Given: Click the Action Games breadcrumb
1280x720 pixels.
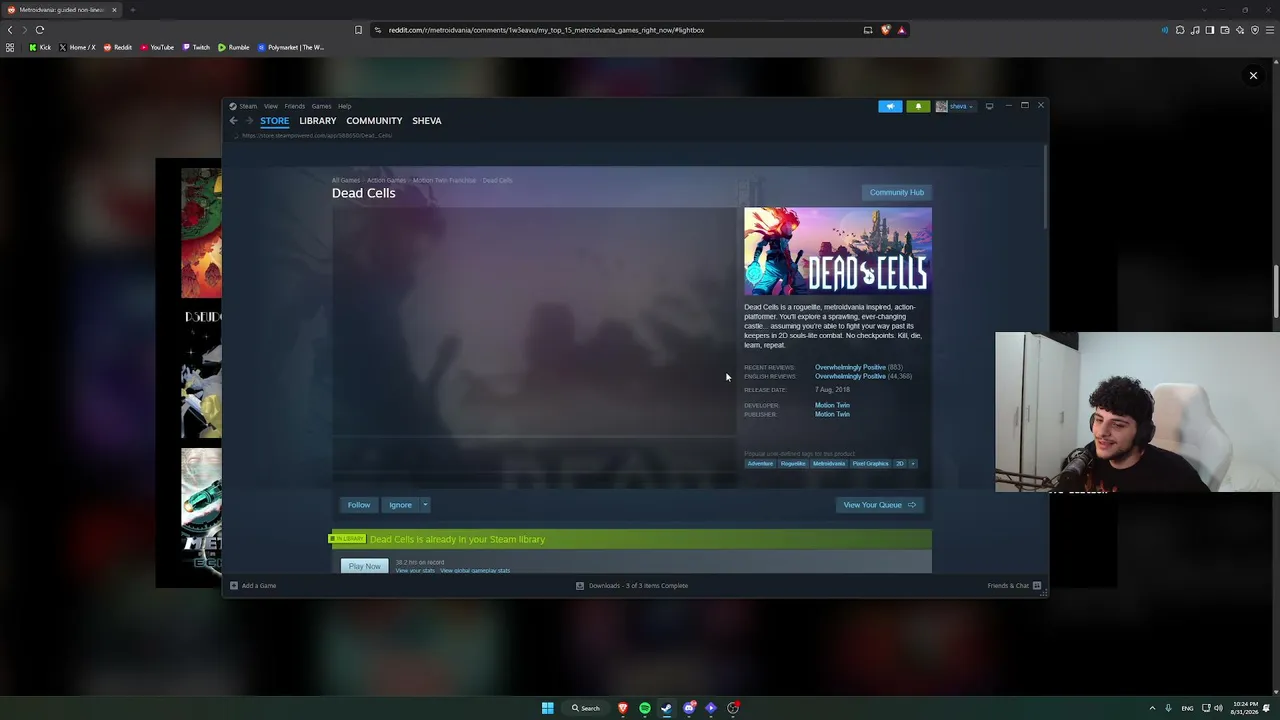Looking at the screenshot, I should click(386, 180).
